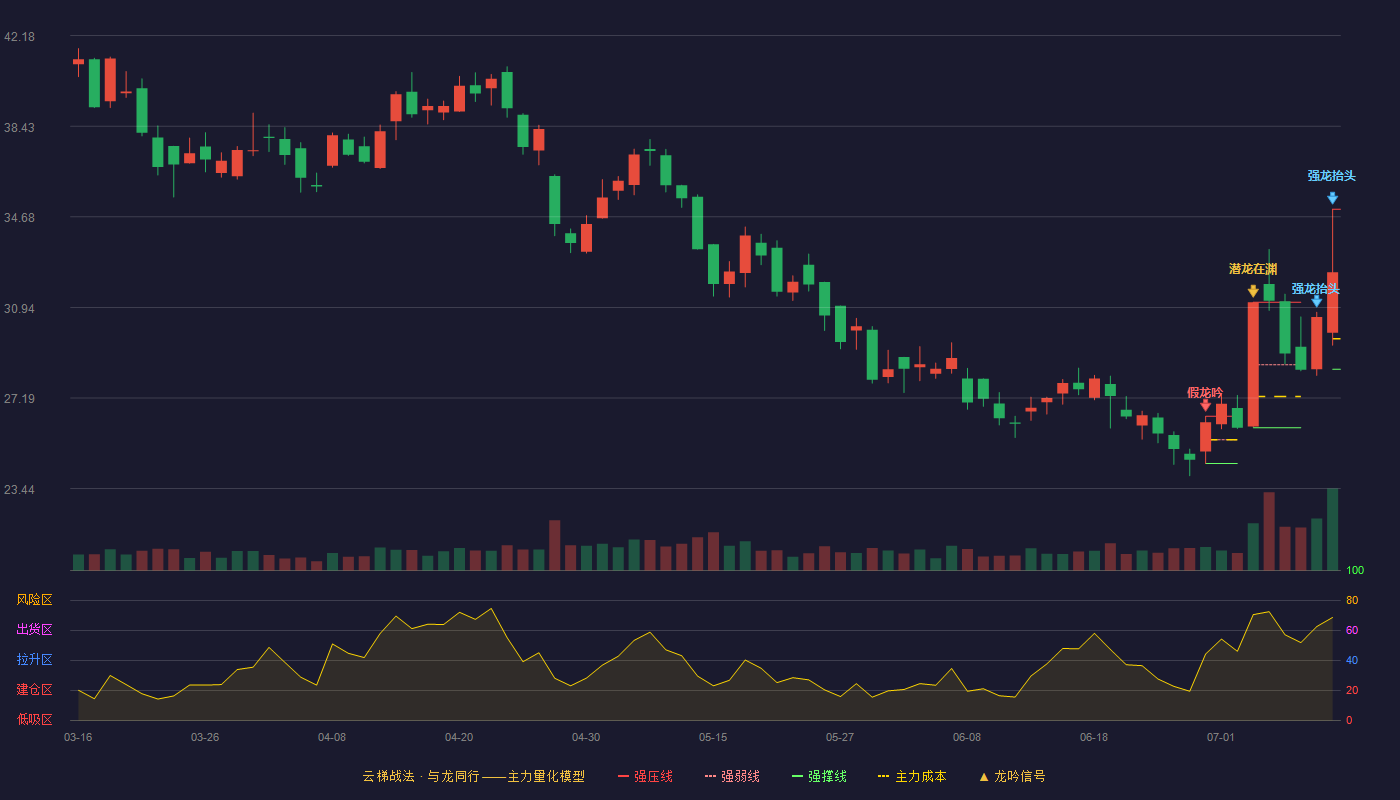Click the 04-20 date label

click(x=459, y=737)
